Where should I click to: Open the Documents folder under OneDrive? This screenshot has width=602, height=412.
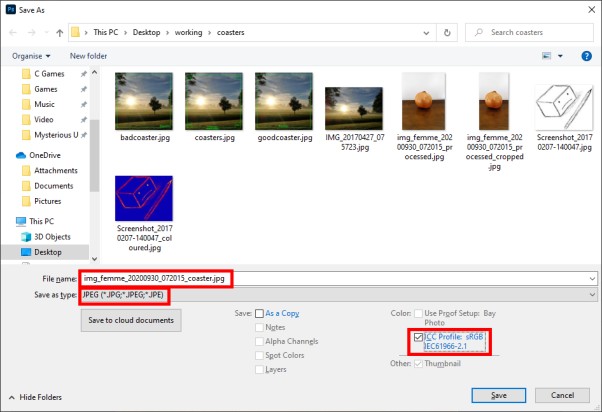[53, 186]
